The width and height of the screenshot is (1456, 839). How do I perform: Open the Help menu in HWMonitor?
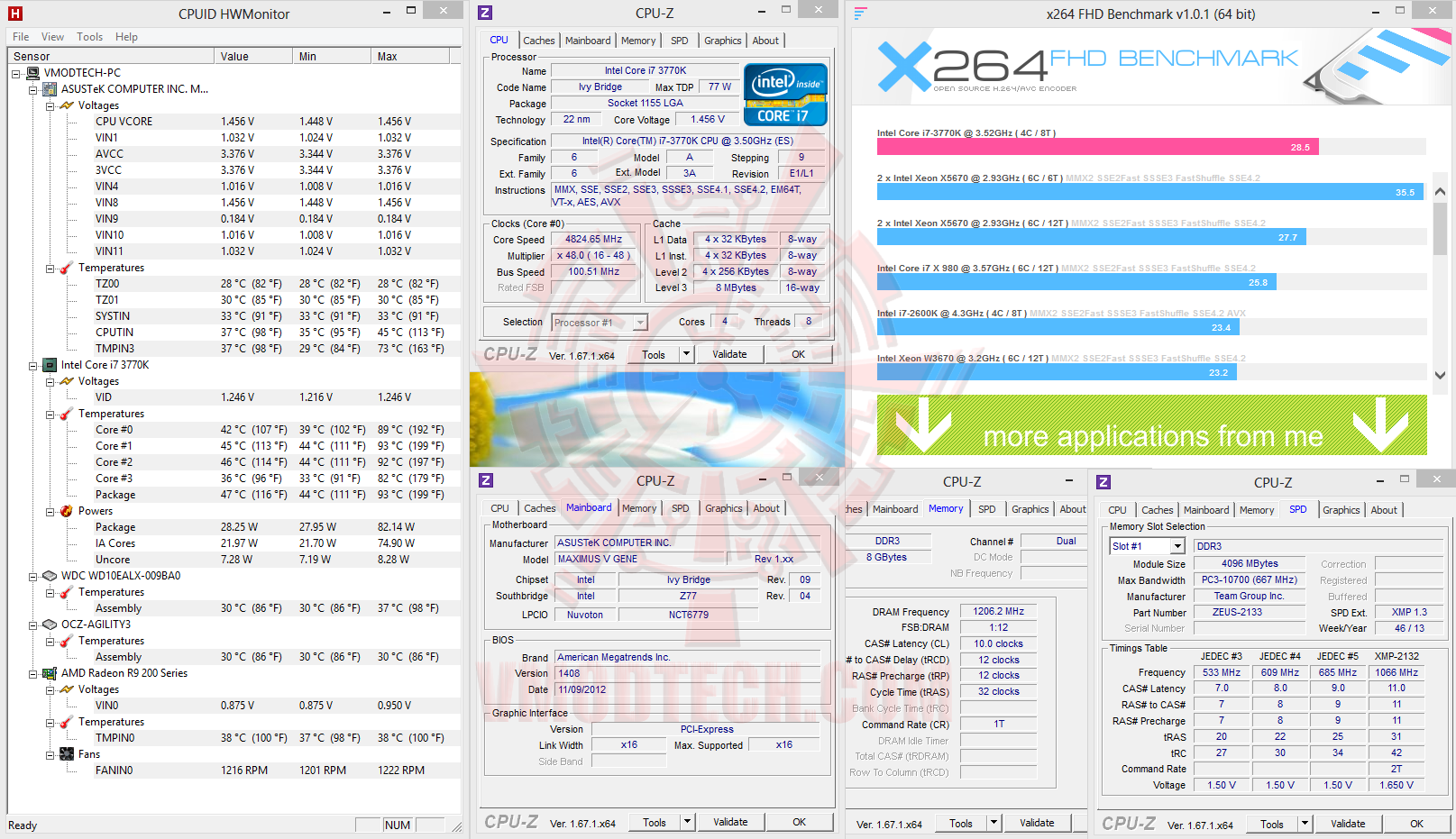[126, 37]
